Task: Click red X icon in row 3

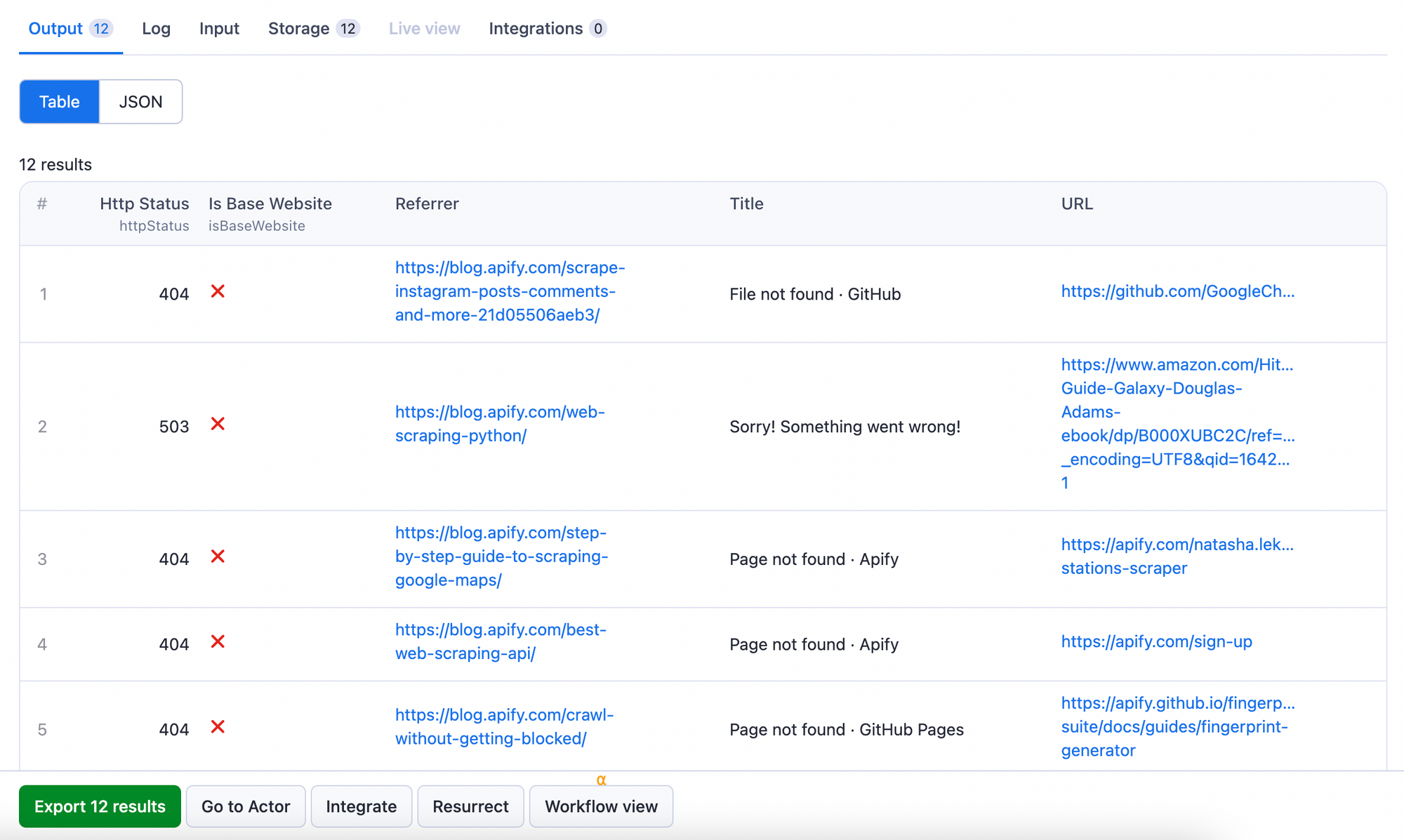Action: coord(218,556)
